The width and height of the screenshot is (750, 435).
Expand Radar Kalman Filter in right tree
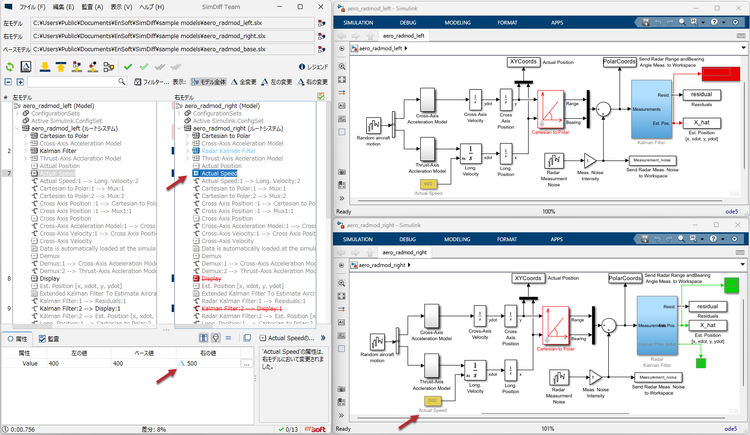pos(187,151)
